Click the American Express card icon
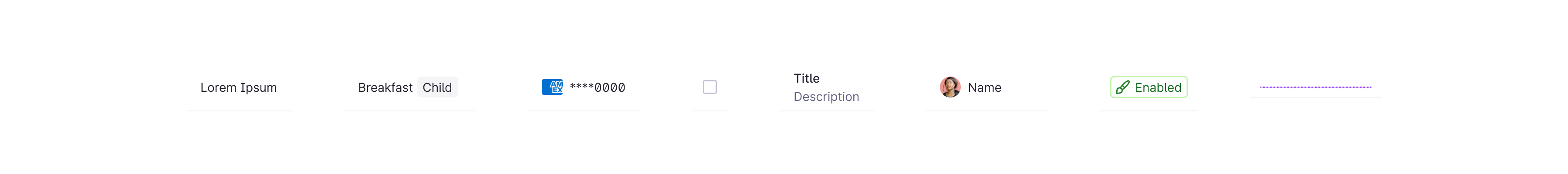Viewport: 1568px width, 174px height. pyautogui.click(x=552, y=87)
